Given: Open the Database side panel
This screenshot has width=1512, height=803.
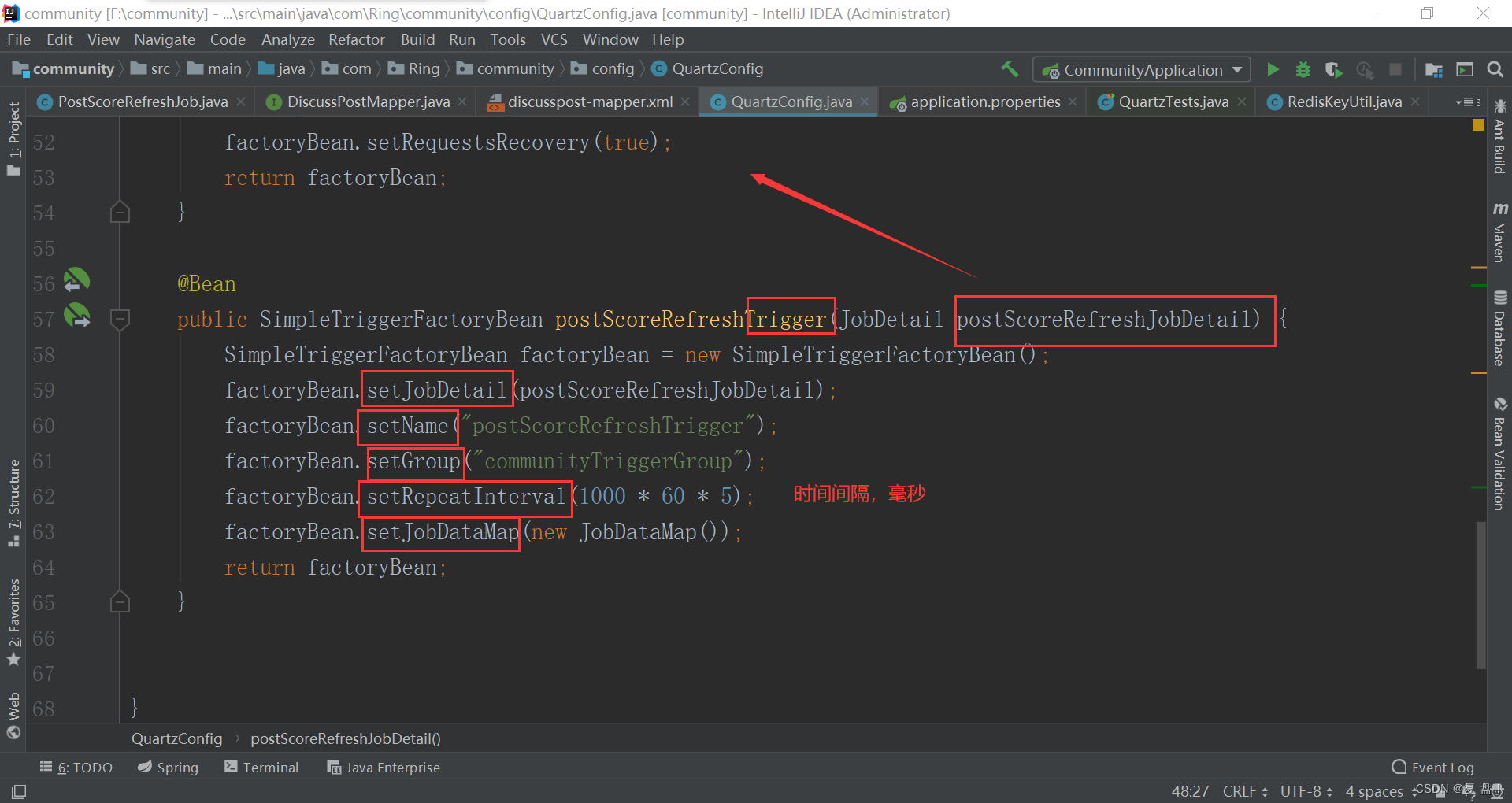Looking at the screenshot, I should tap(1499, 329).
